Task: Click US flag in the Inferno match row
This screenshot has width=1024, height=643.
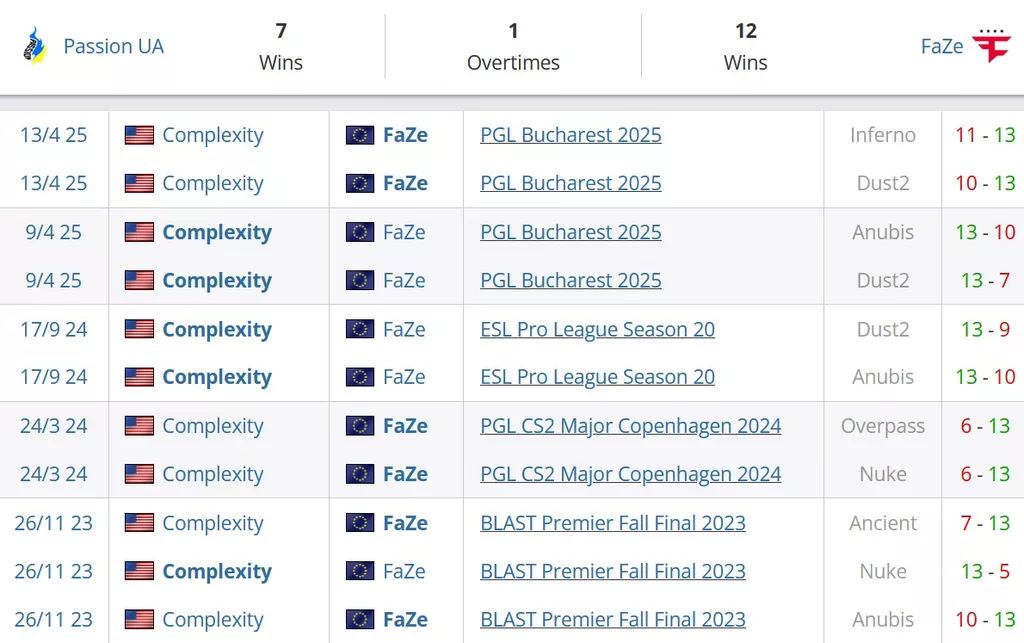Action: point(139,135)
